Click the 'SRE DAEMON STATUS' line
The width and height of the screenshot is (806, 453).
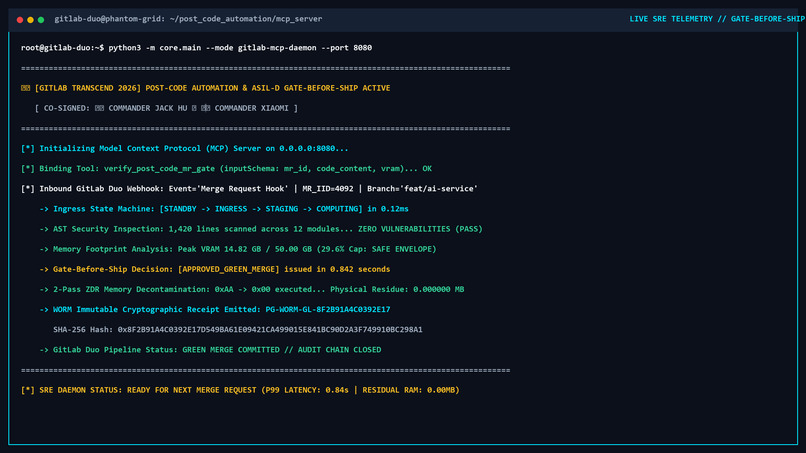tap(240, 390)
